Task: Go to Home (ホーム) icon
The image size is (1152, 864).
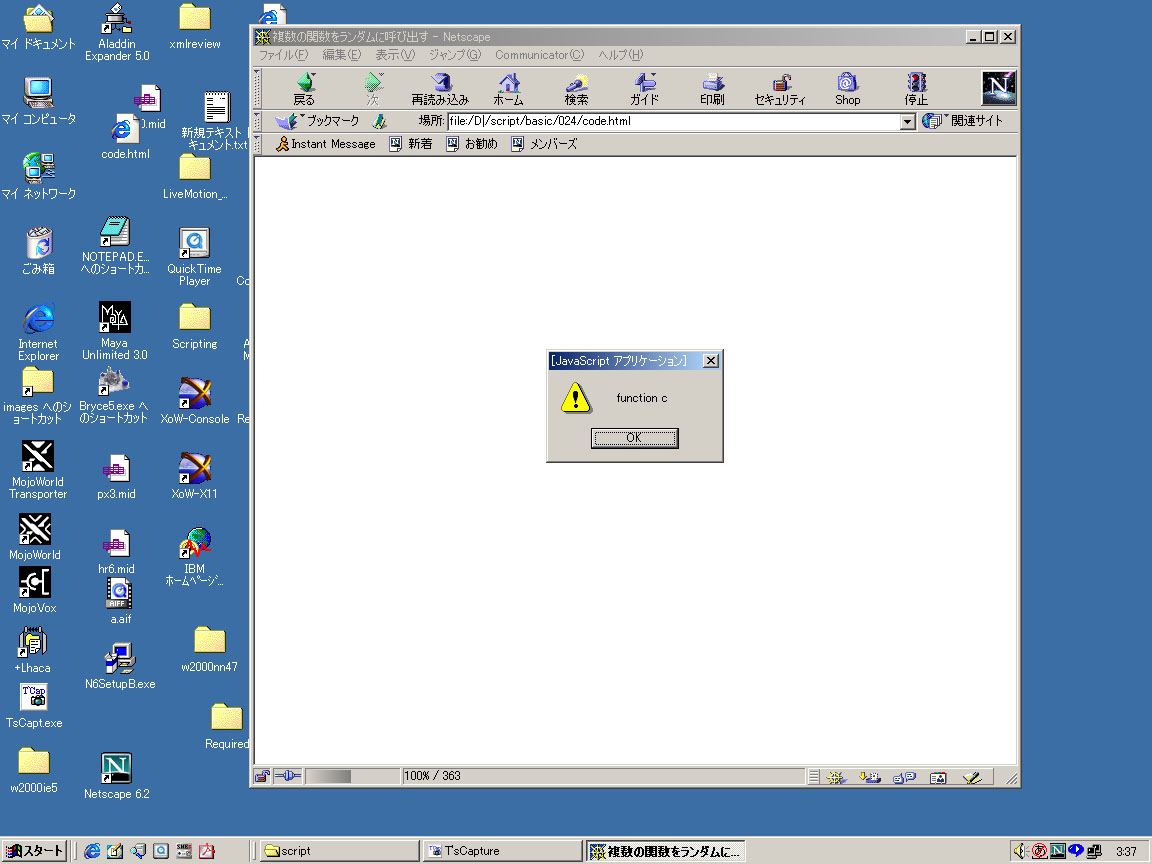Action: point(509,84)
